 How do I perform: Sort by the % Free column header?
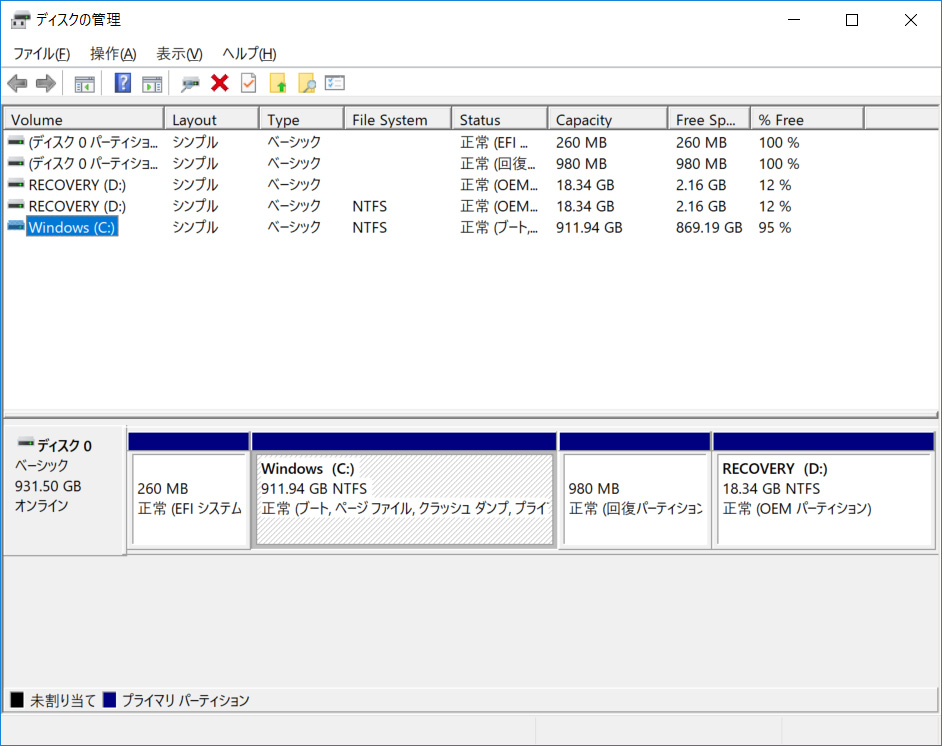pyautogui.click(x=807, y=120)
